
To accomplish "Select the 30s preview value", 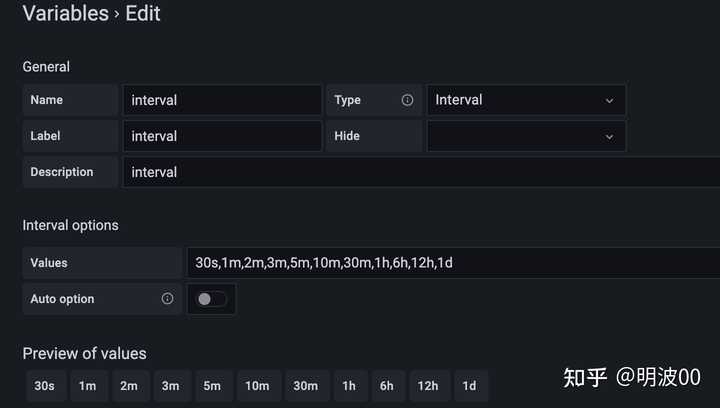I will [x=45, y=386].
